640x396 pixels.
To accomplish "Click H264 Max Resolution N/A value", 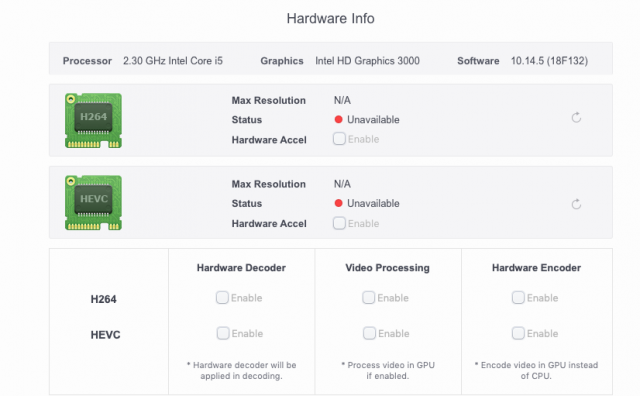I will [x=342, y=100].
